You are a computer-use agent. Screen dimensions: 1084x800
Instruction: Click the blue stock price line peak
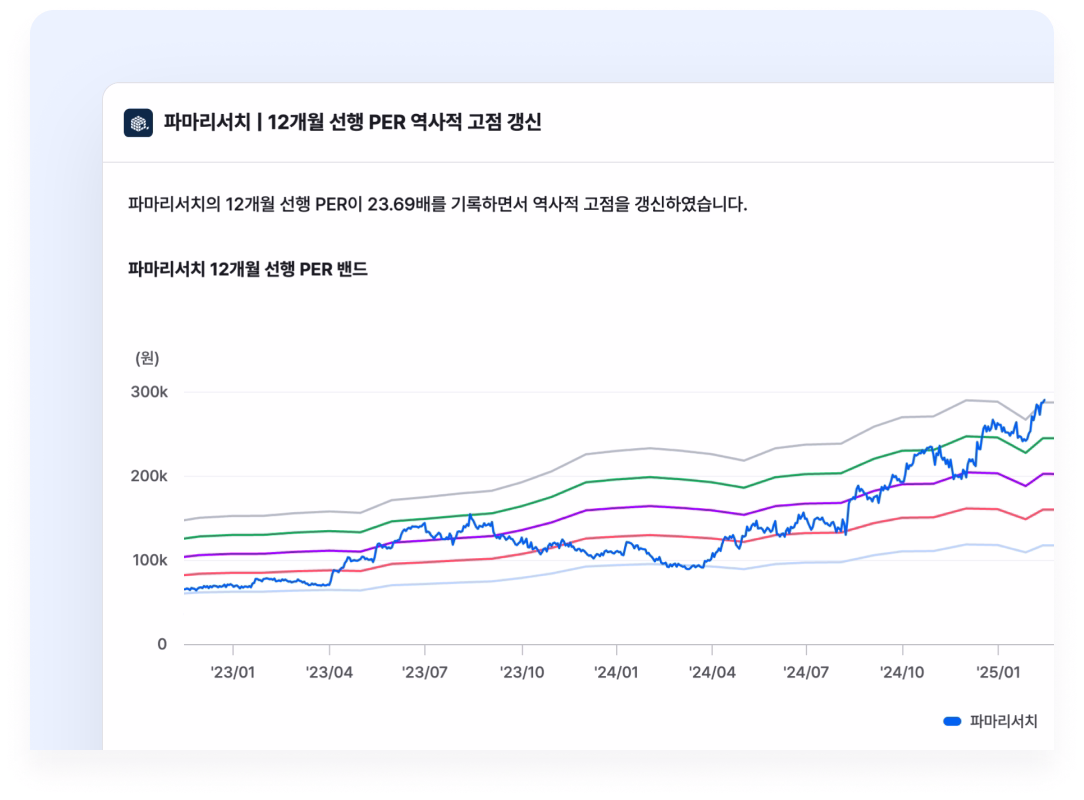click(1043, 400)
